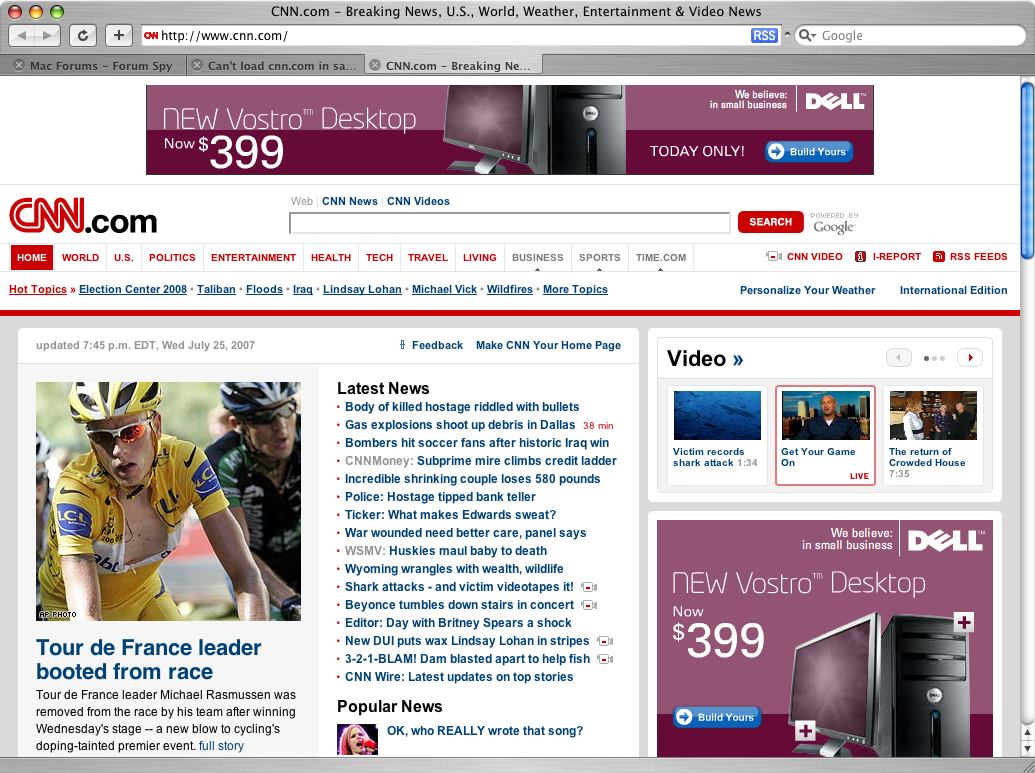
Task: Open OK, who REALLY wrote that song
Action: pyautogui.click(x=484, y=731)
